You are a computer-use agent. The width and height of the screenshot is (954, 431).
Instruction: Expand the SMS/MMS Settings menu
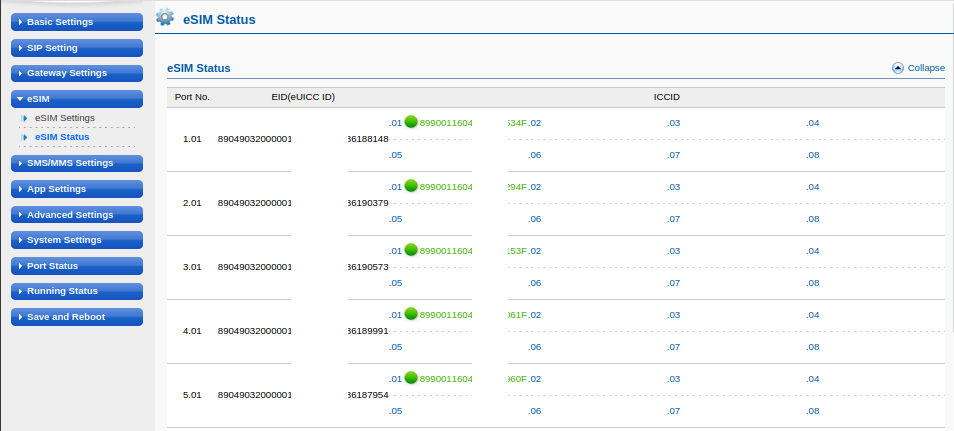coord(77,163)
